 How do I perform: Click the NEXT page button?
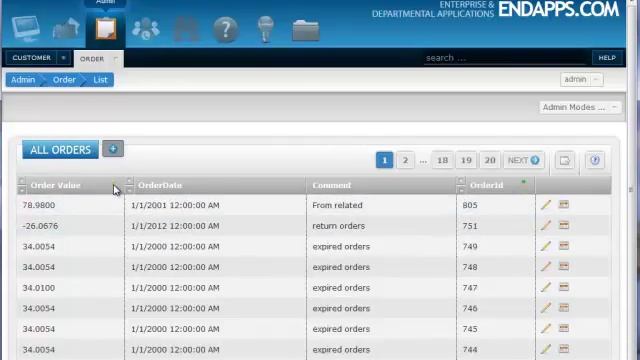click(x=524, y=160)
